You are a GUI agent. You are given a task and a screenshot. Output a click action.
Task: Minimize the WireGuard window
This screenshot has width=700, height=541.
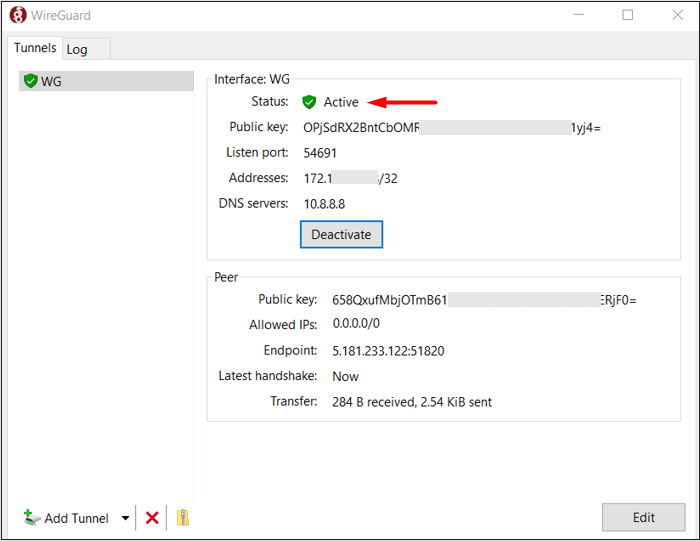click(x=579, y=15)
